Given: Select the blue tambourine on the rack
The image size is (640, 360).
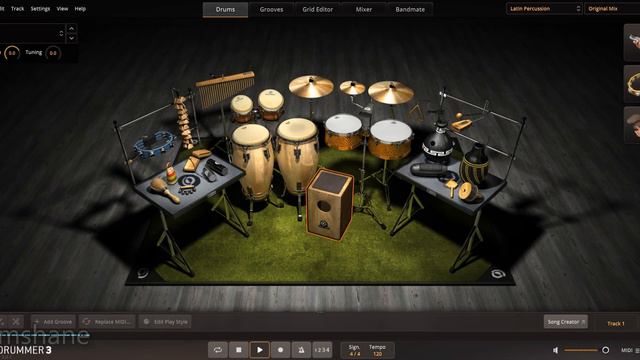Looking at the screenshot, I should click(154, 144).
